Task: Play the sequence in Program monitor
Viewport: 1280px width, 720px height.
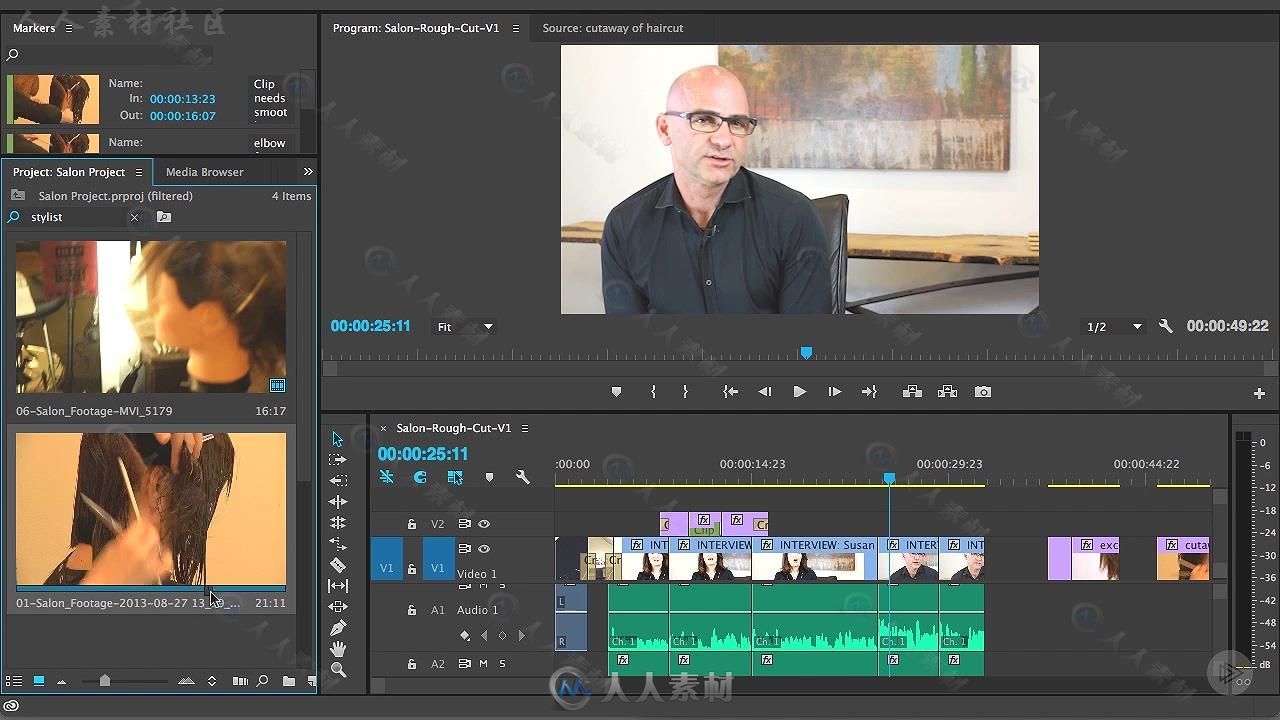Action: [x=799, y=392]
